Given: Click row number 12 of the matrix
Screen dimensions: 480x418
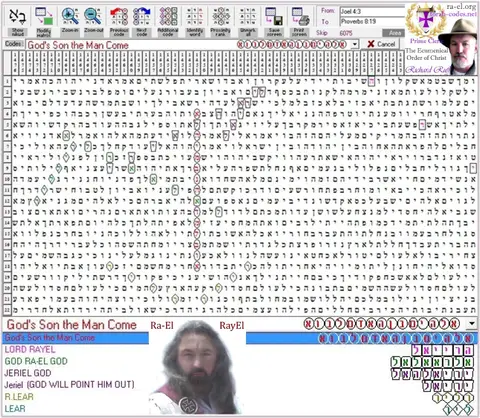Looking at the screenshot, I should (x=7, y=201).
